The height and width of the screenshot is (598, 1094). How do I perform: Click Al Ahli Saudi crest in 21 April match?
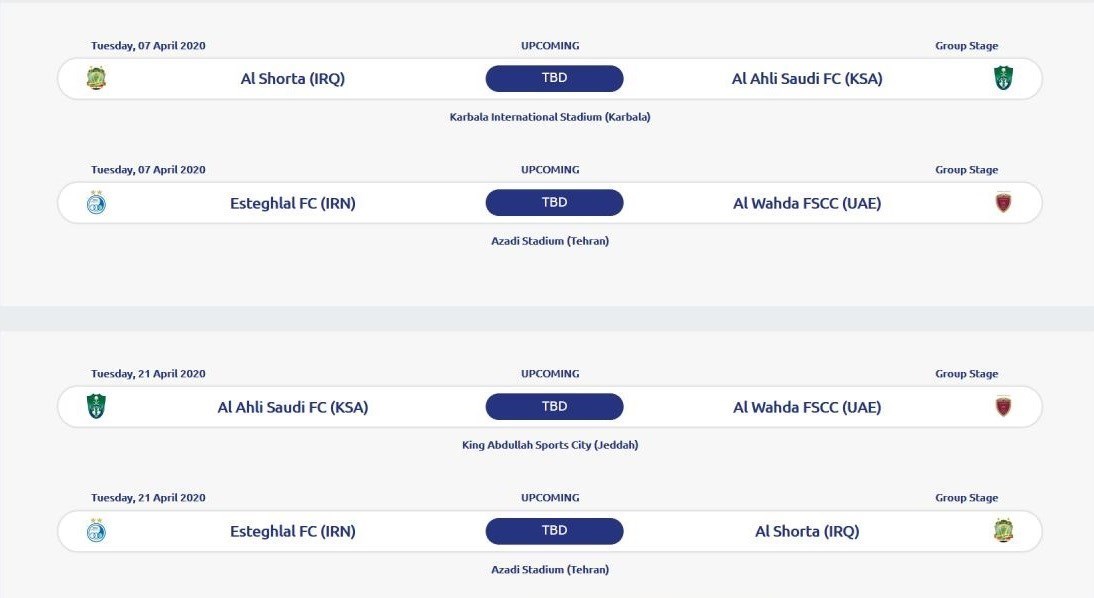click(x=97, y=407)
